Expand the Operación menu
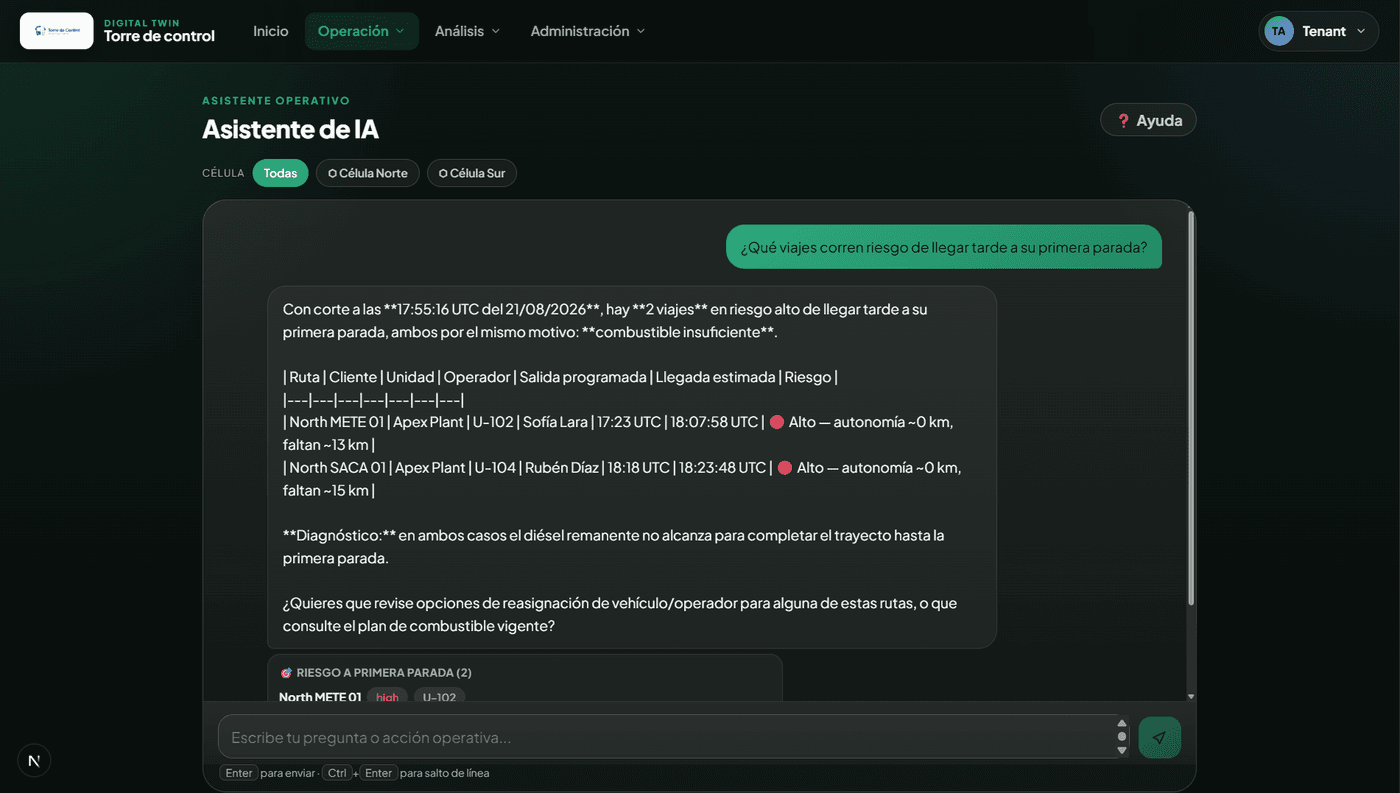Screen dimensions: 1400x793 coord(362,31)
